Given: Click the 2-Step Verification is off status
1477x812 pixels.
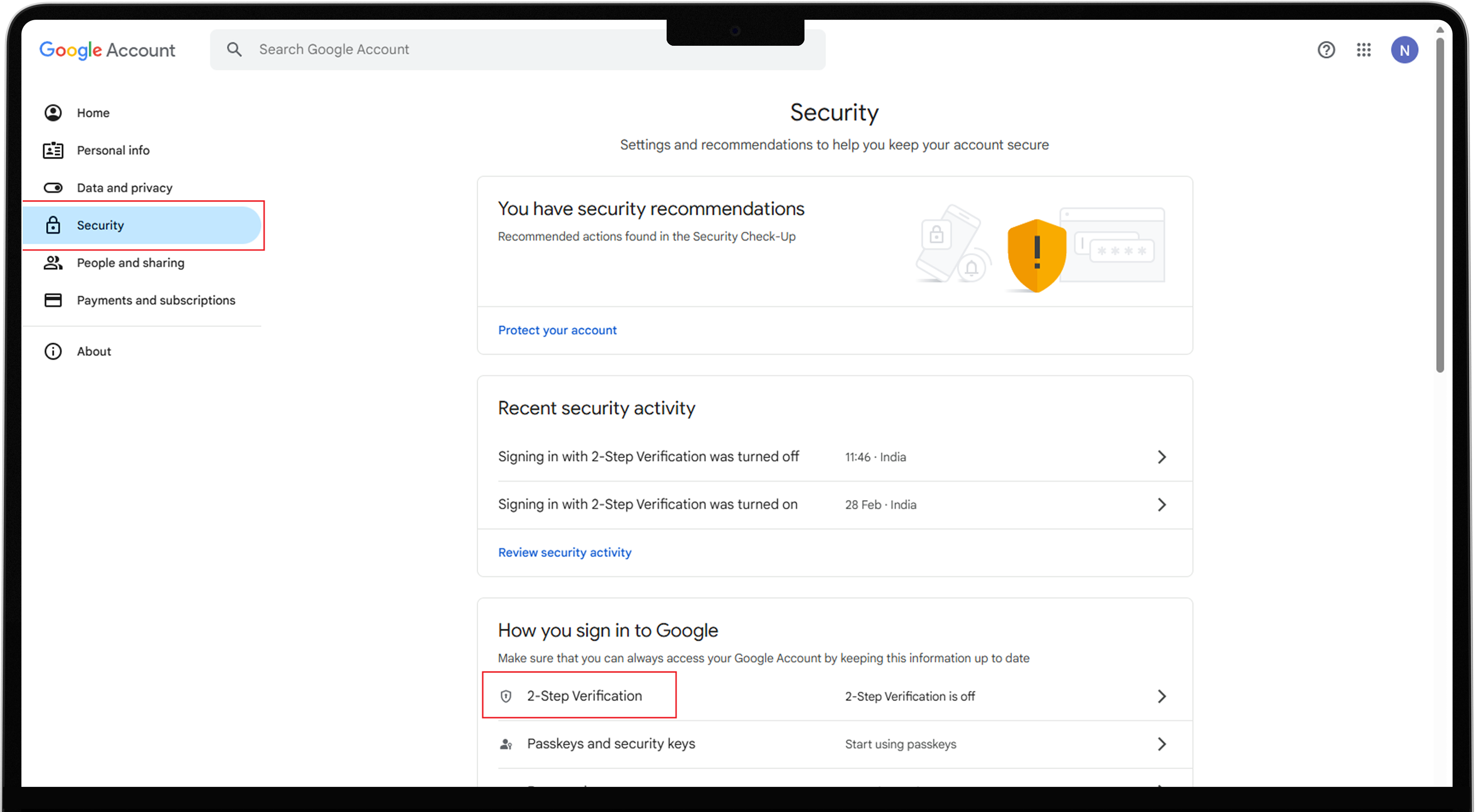Looking at the screenshot, I should click(909, 696).
